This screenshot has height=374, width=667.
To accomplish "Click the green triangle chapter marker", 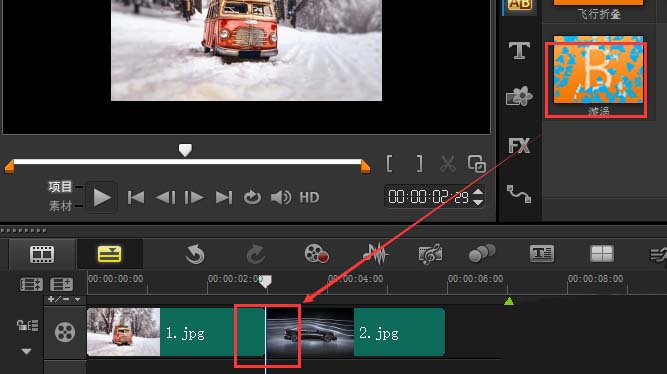I will point(509,301).
